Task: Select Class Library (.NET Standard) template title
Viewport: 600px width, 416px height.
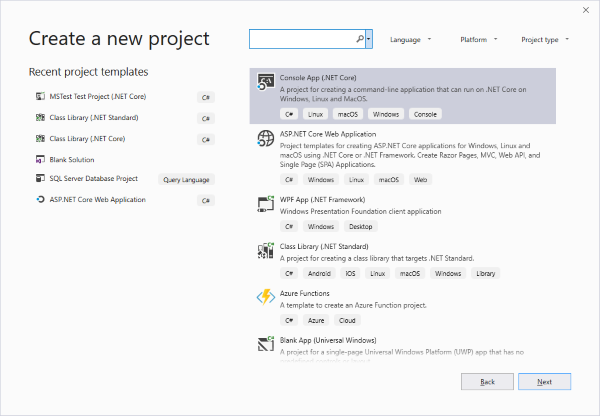Action: [x=324, y=246]
